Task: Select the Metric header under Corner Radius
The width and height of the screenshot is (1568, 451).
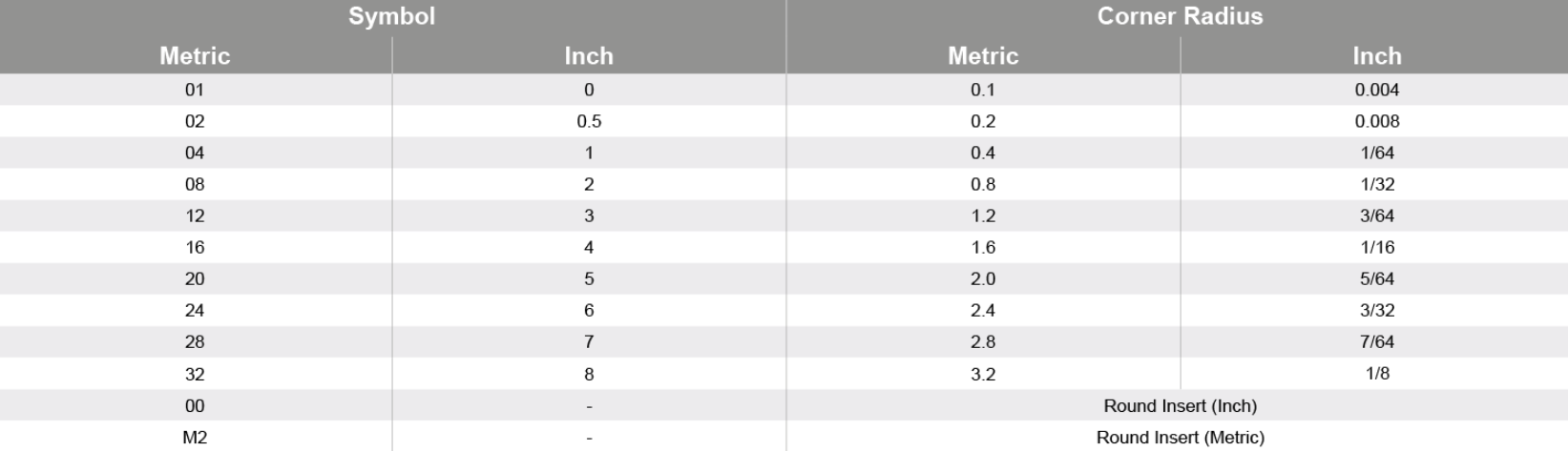Action: [983, 55]
